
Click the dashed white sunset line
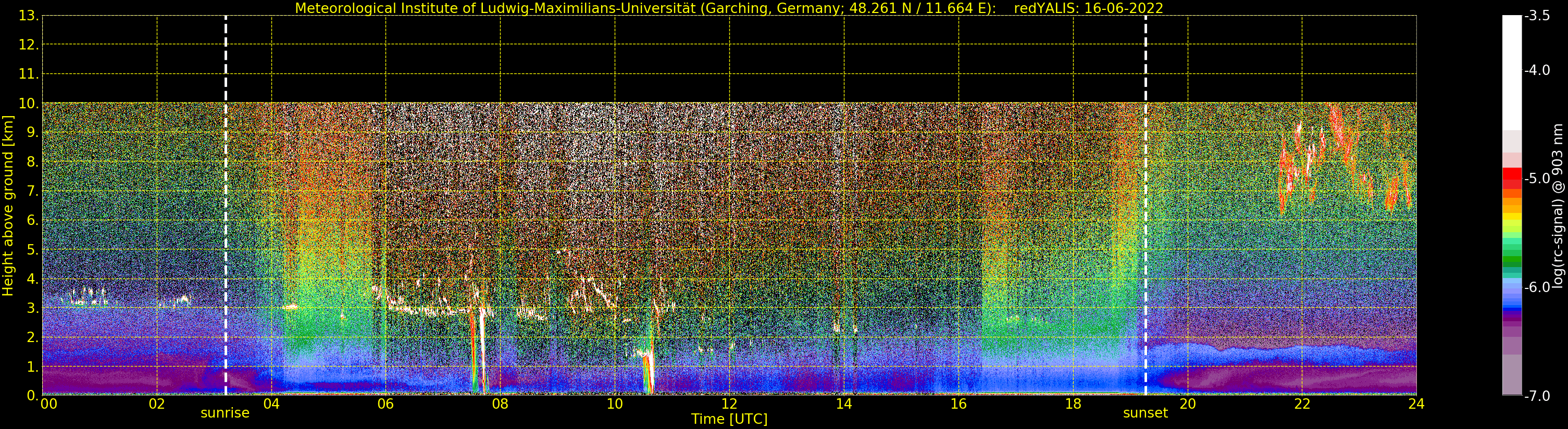point(1146,206)
